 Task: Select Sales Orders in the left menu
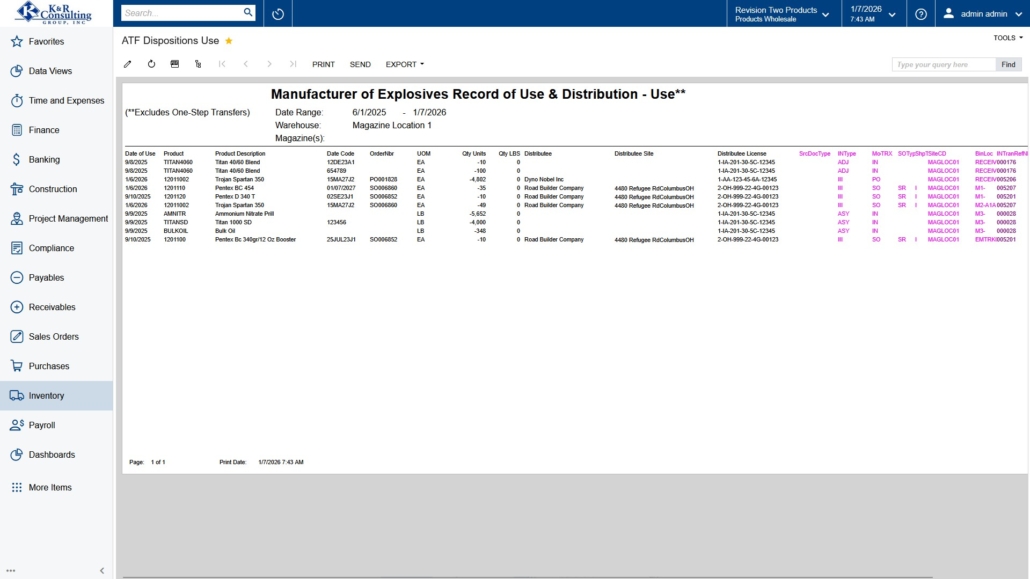53,337
